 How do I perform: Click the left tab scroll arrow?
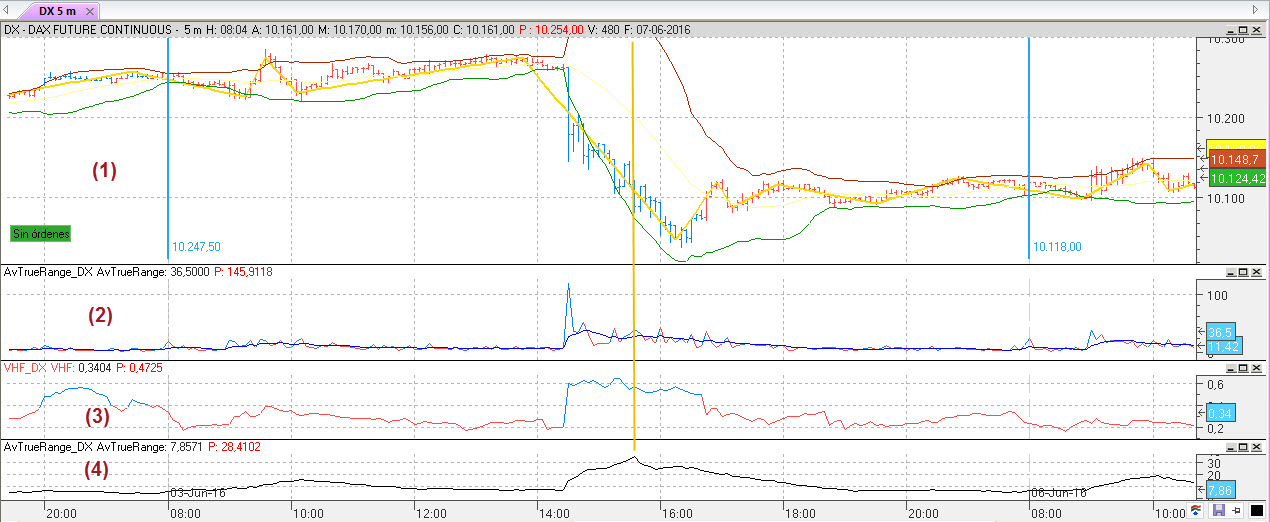[x=8, y=10]
